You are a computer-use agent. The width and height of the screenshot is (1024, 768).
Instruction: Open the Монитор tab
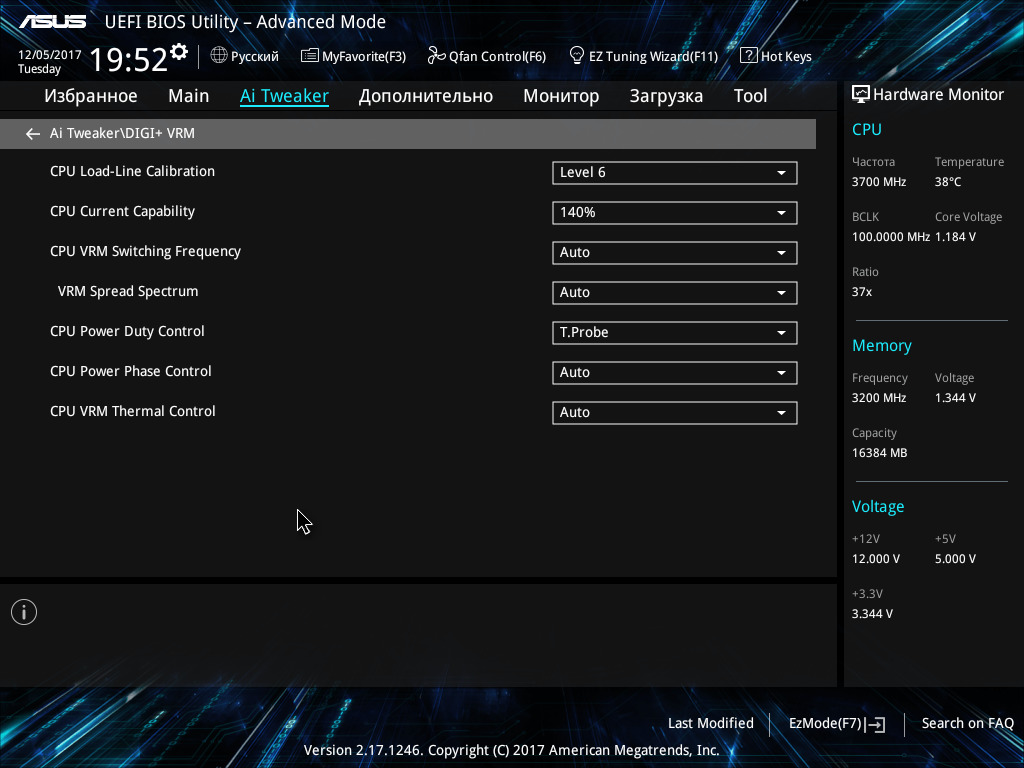click(x=561, y=96)
